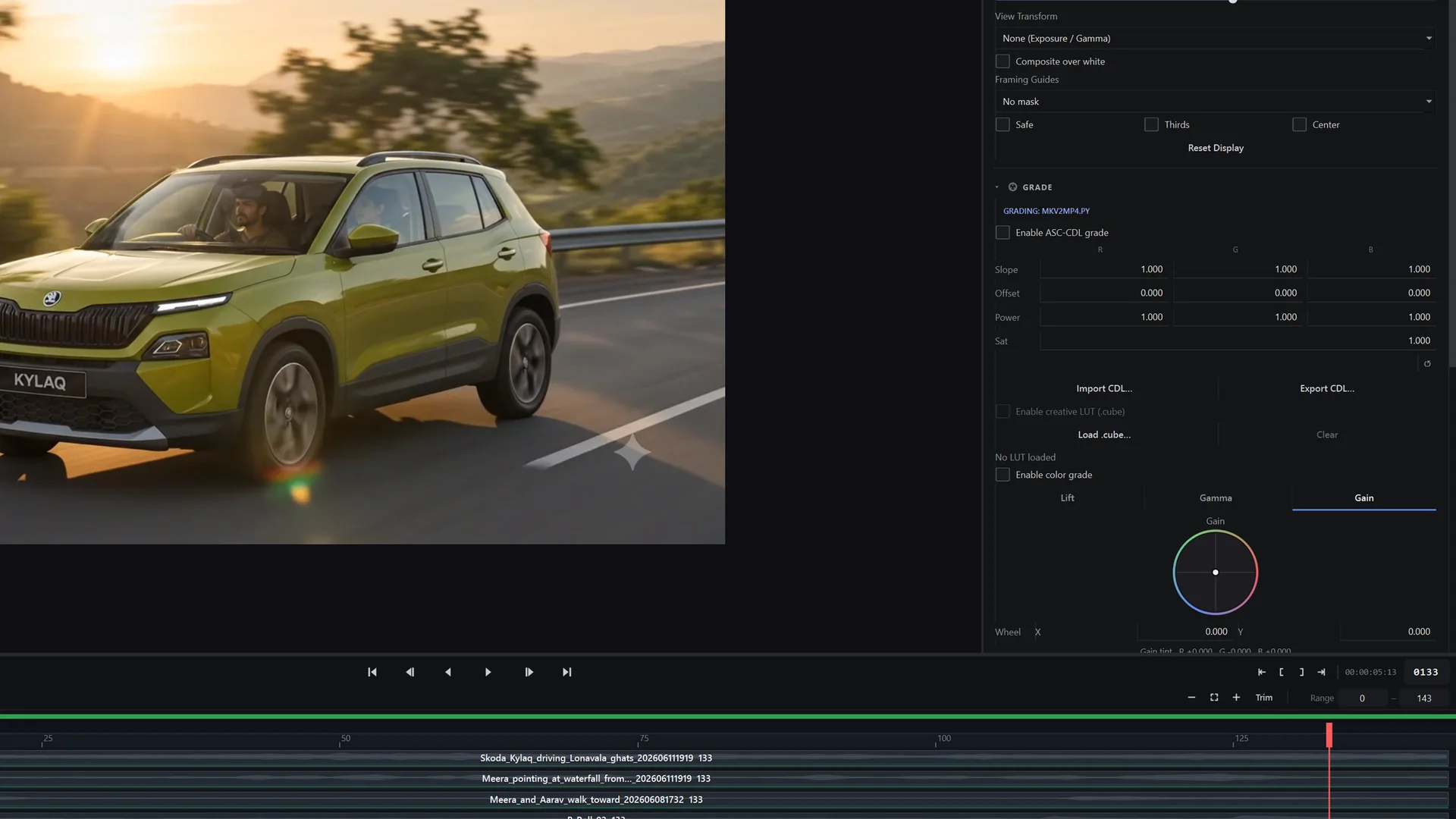Enable creative LUT checkbox

coord(1003,412)
